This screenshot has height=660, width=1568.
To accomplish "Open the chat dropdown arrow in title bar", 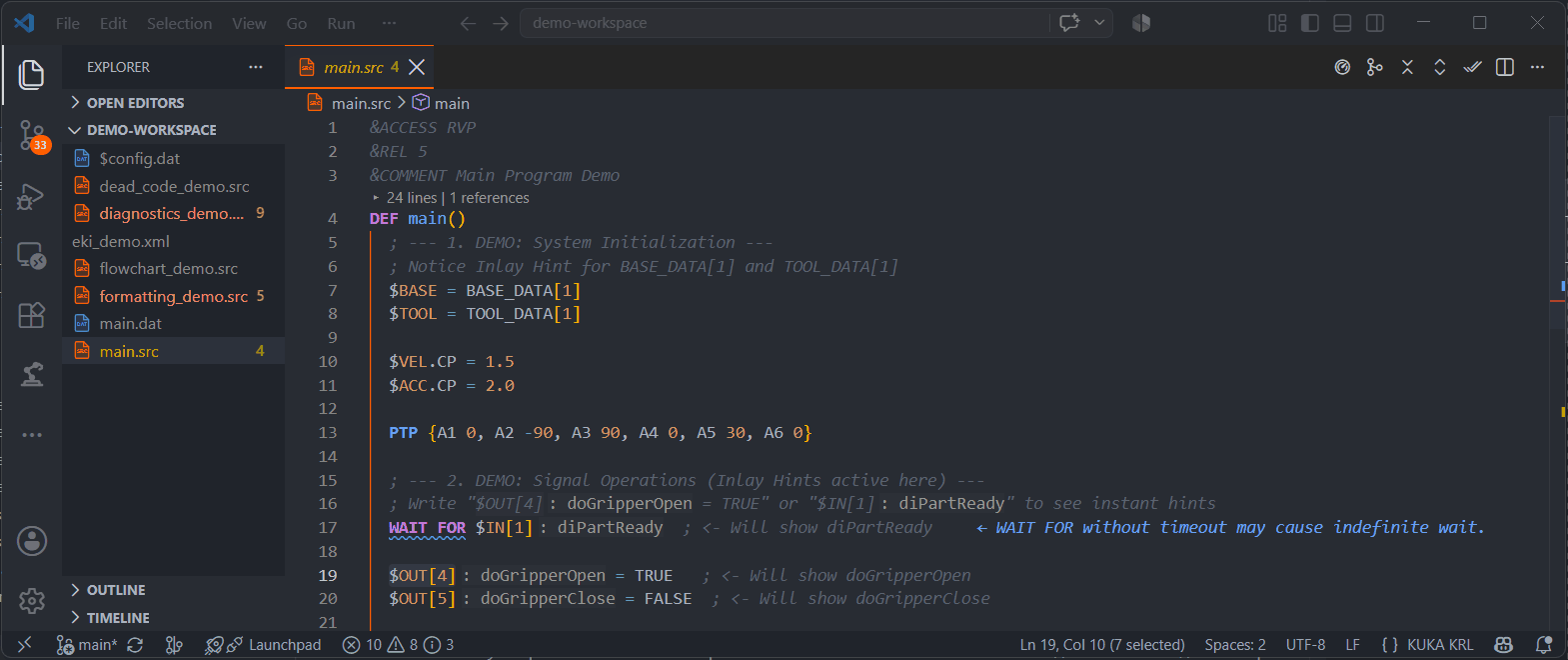I will tap(1099, 23).
